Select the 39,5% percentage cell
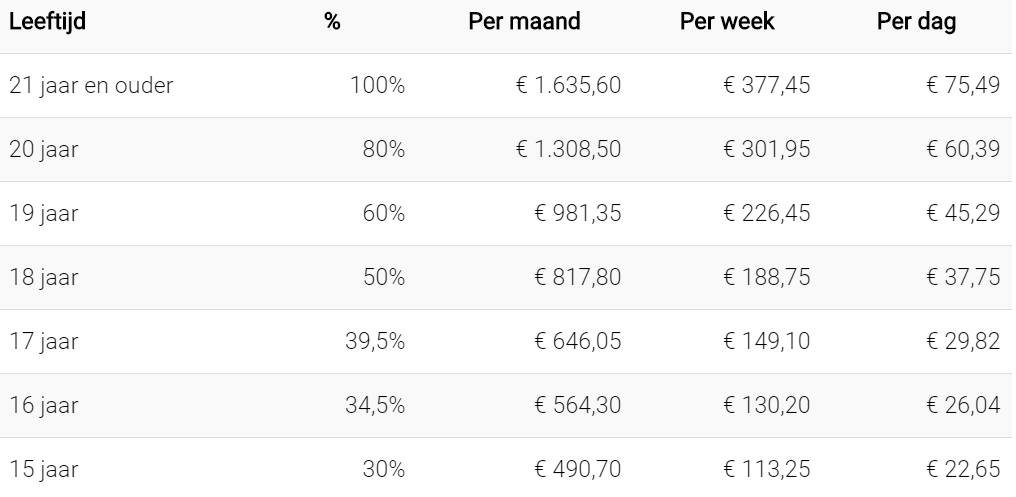This screenshot has height=497, width=1016. (x=376, y=342)
